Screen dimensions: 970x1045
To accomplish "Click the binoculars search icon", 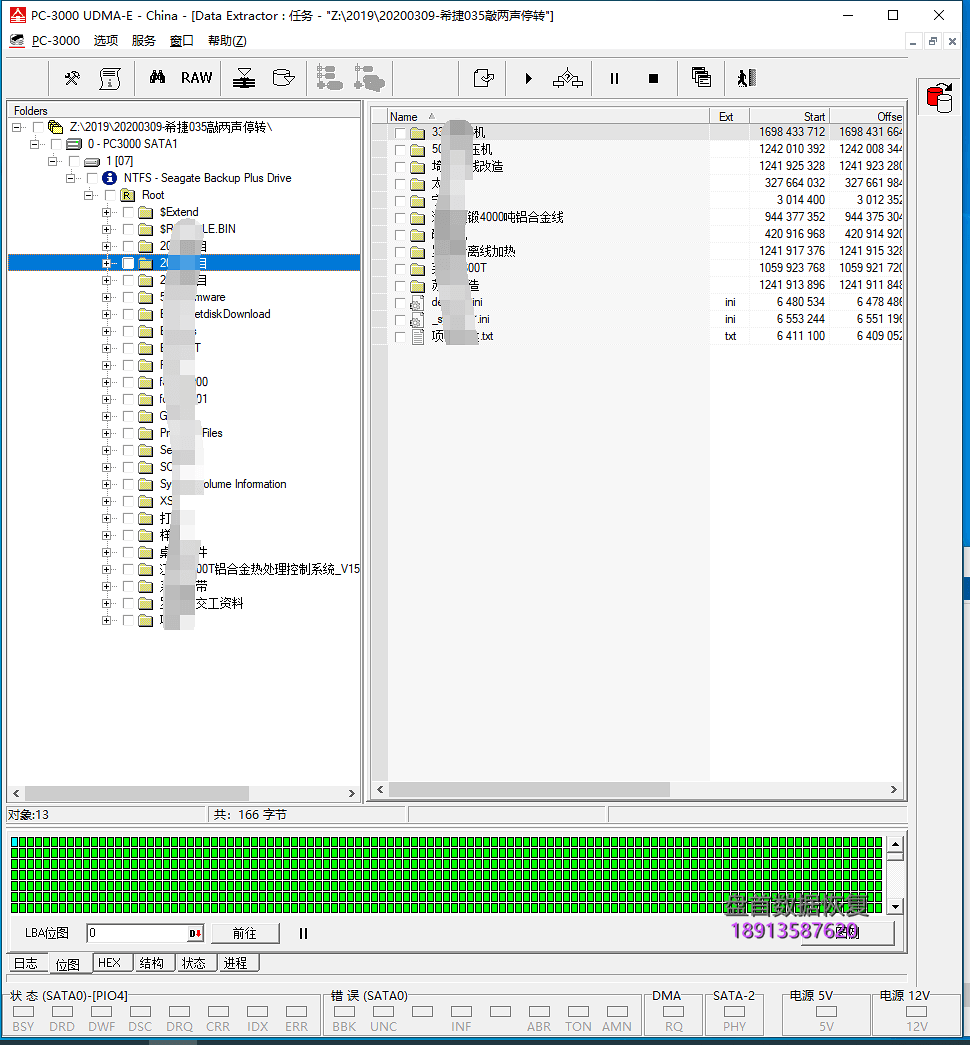I will tap(157, 78).
